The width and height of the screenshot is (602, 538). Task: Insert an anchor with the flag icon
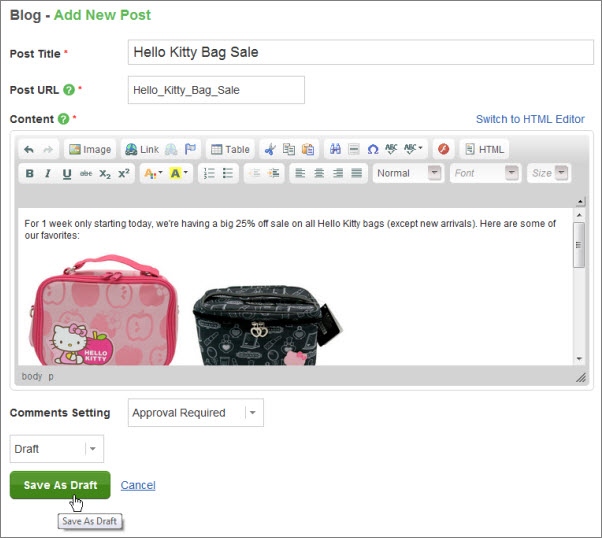190,149
